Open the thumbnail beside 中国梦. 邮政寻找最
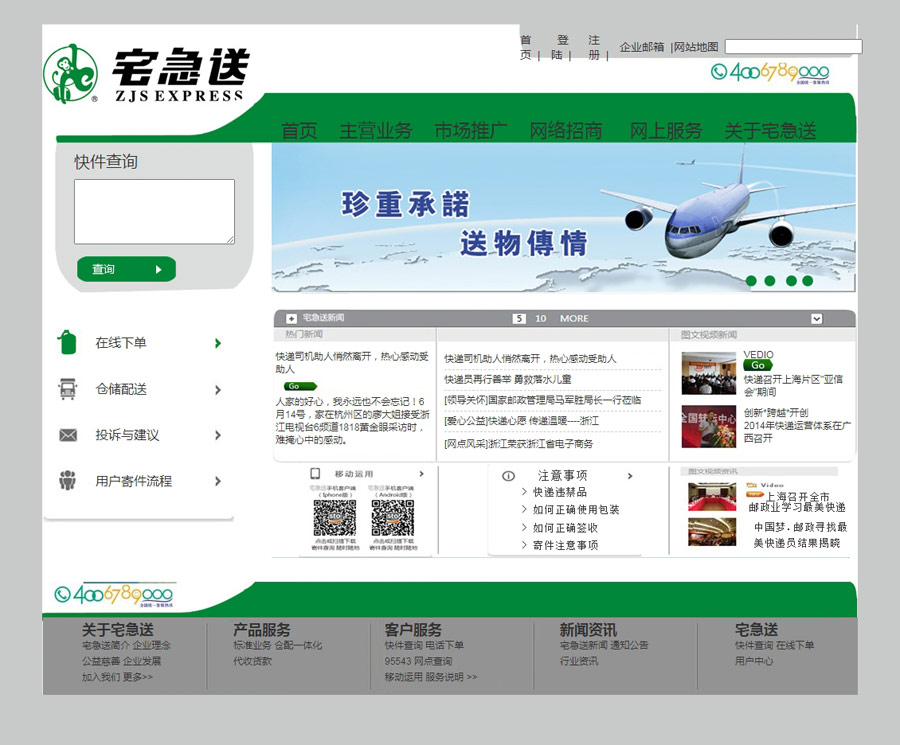 (x=712, y=531)
